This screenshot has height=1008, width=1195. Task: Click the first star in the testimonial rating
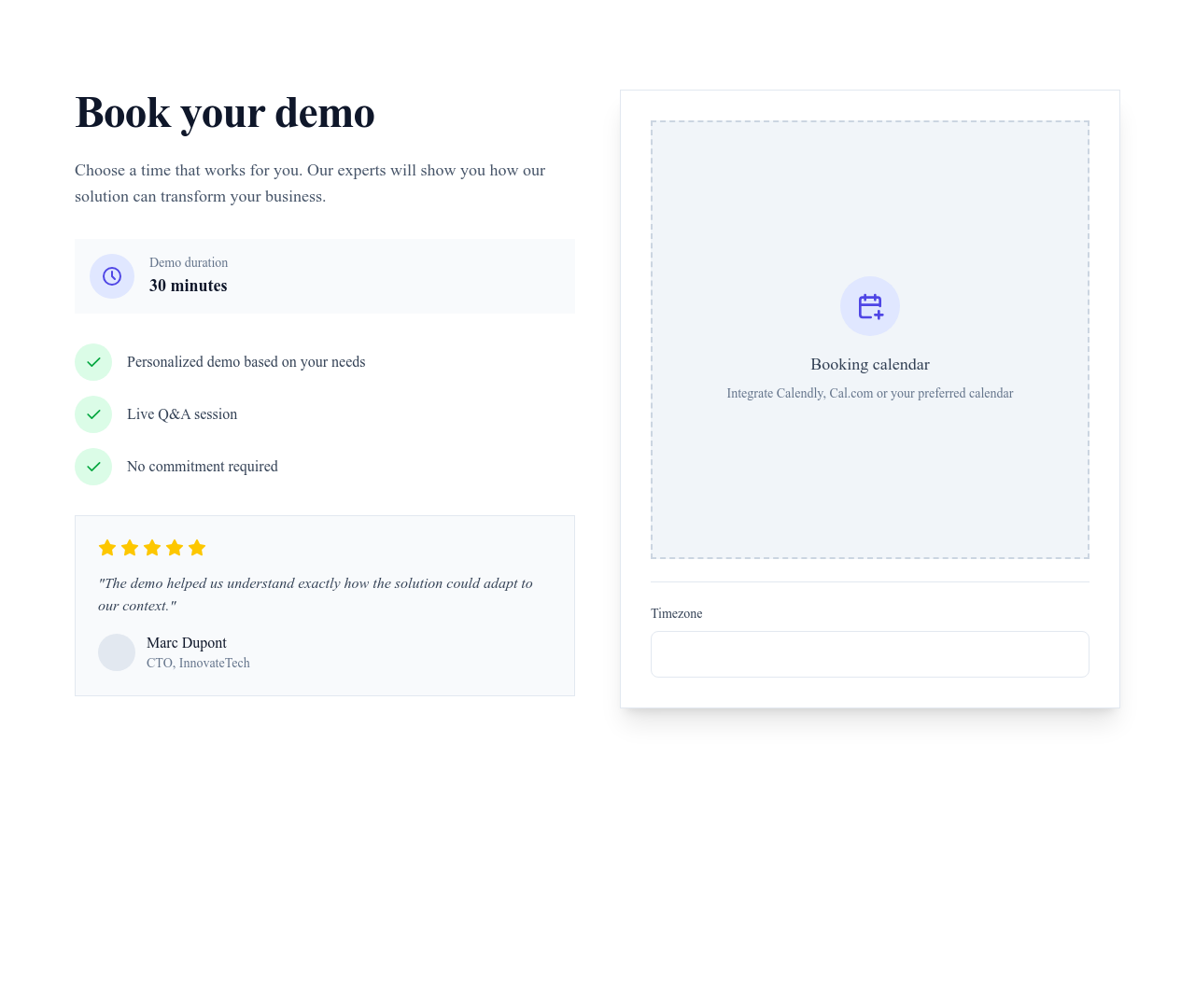tap(107, 548)
